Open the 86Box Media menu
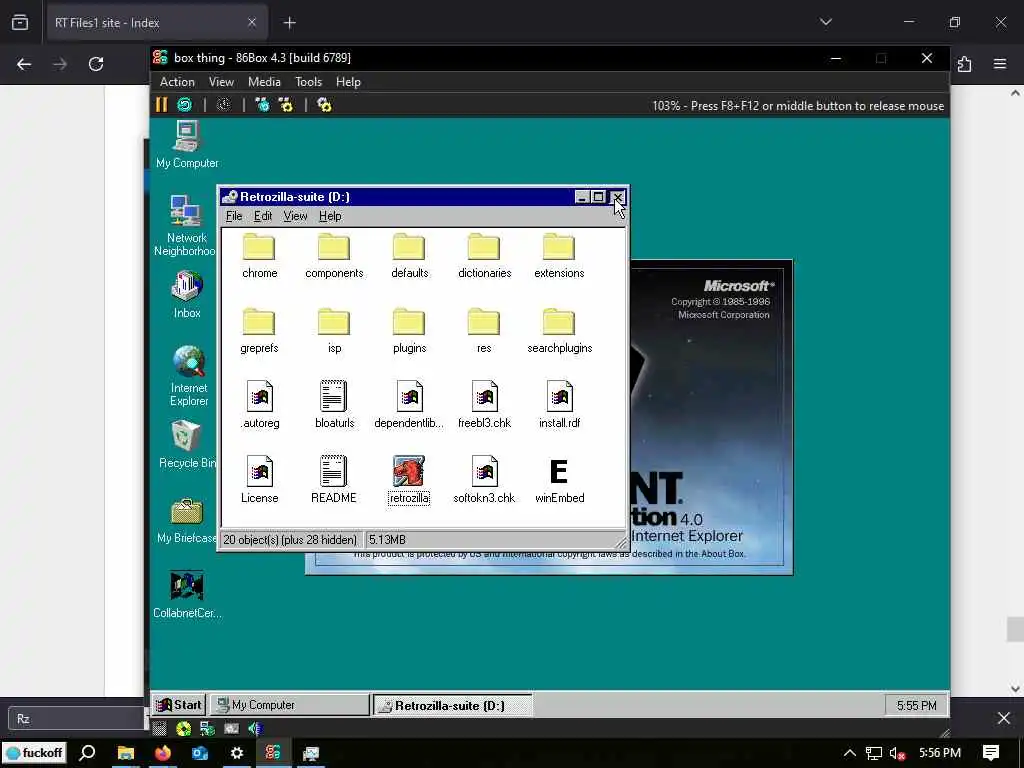The height and width of the screenshot is (768, 1024). [x=264, y=82]
